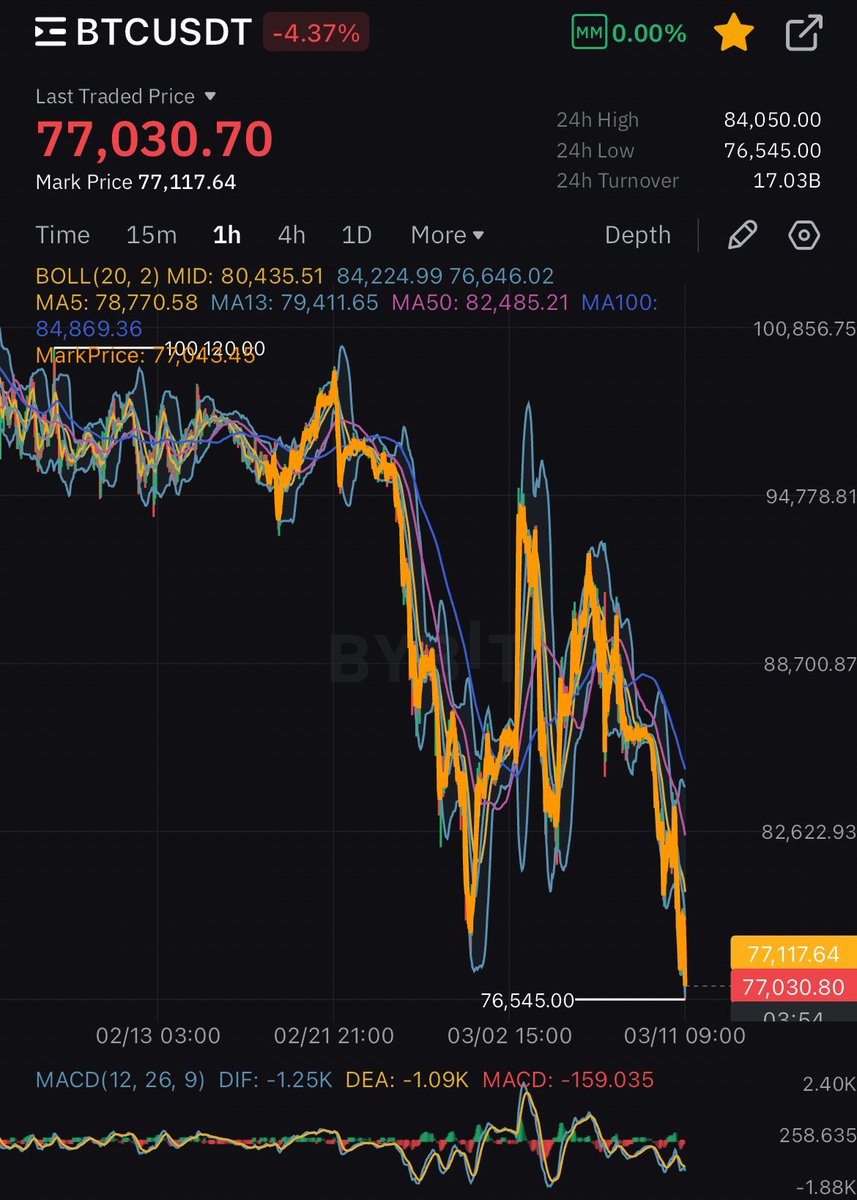
Task: Tap the 100,856.75 price axis label
Action: click(806, 329)
